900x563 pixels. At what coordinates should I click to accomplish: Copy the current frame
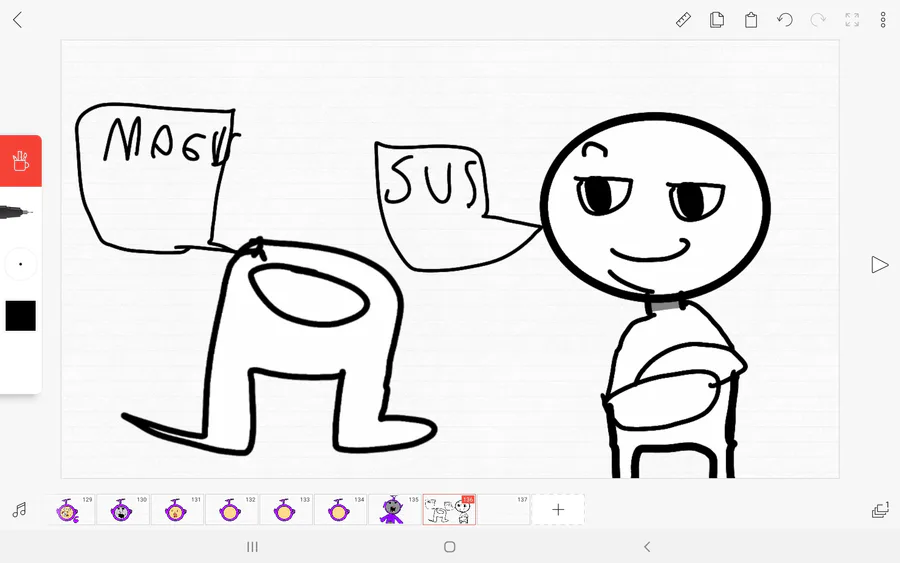[x=716, y=20]
